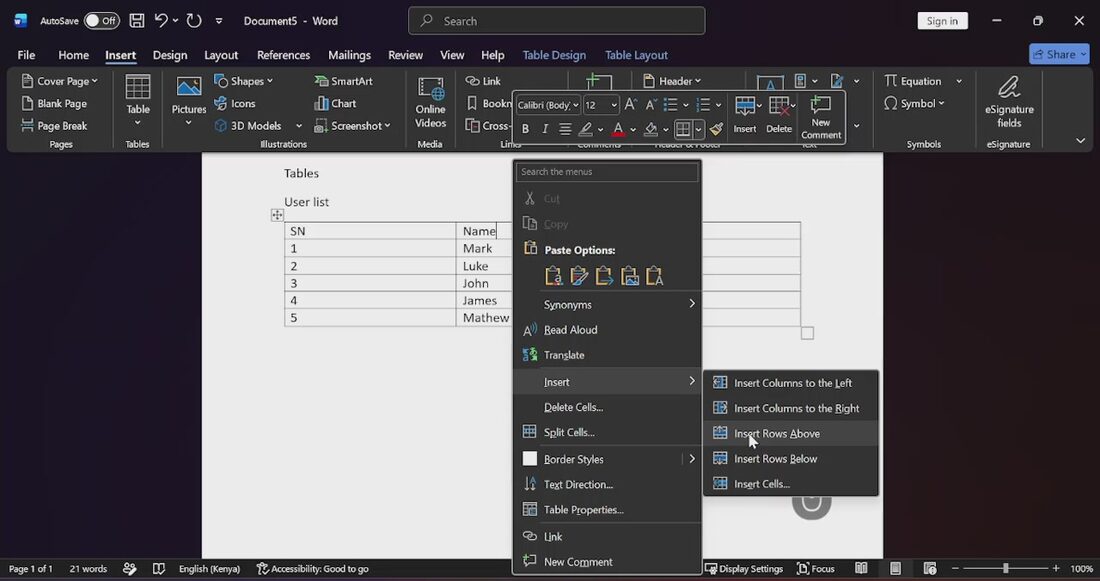Click the Share button
This screenshot has height=581, width=1100.
click(x=1059, y=54)
